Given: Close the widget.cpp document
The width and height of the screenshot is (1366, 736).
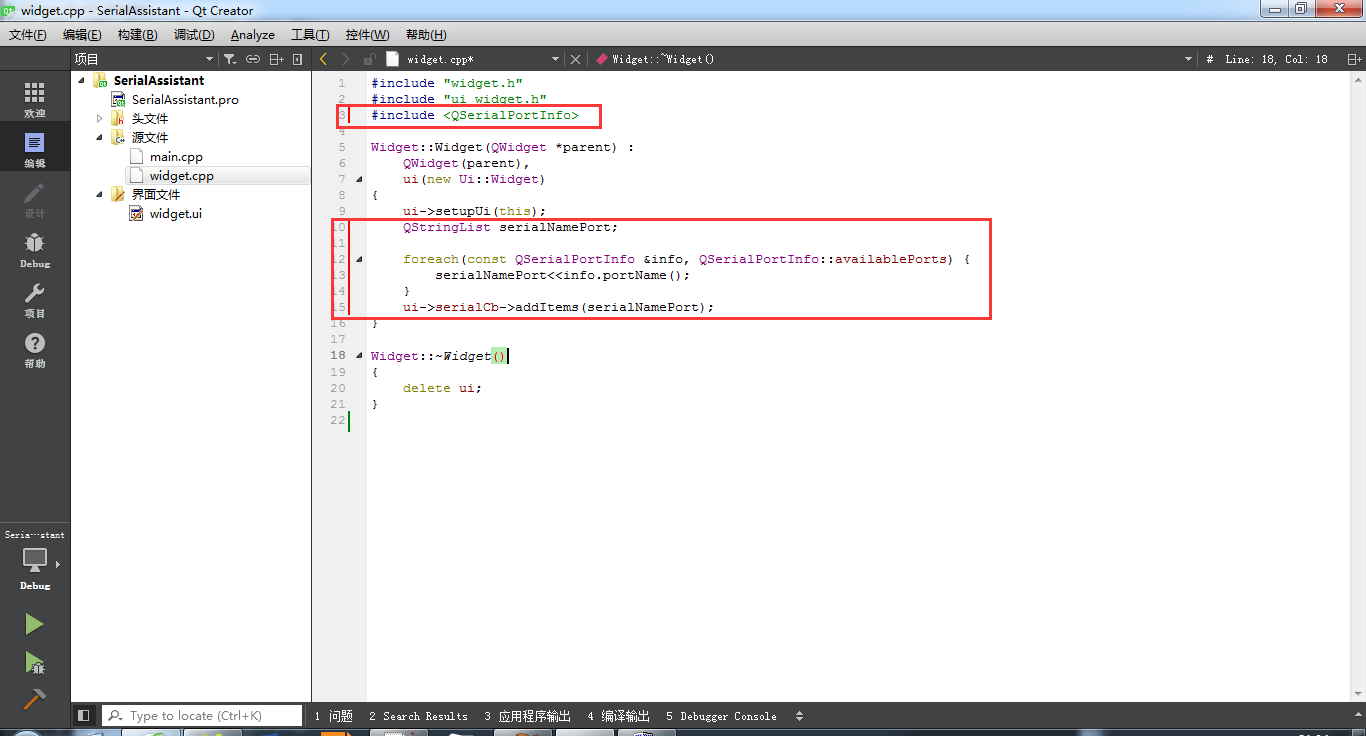Looking at the screenshot, I should point(575,59).
